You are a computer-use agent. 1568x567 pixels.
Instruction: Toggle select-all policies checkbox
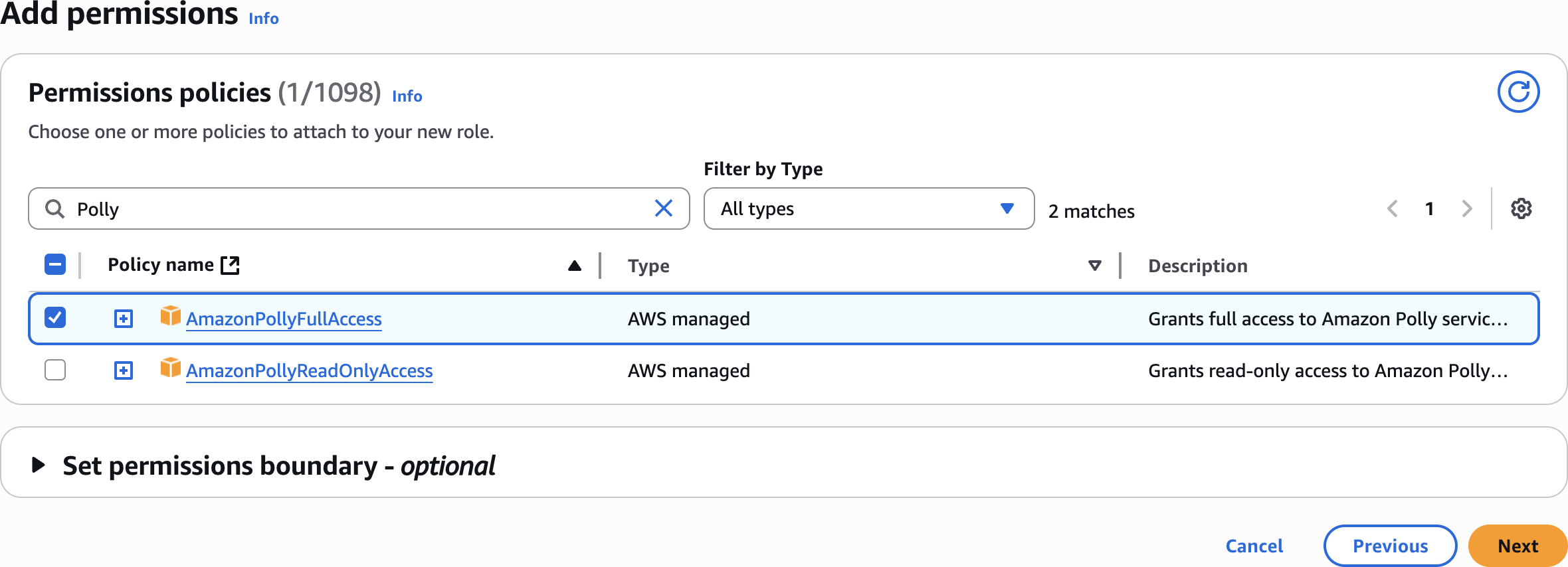coord(55,264)
